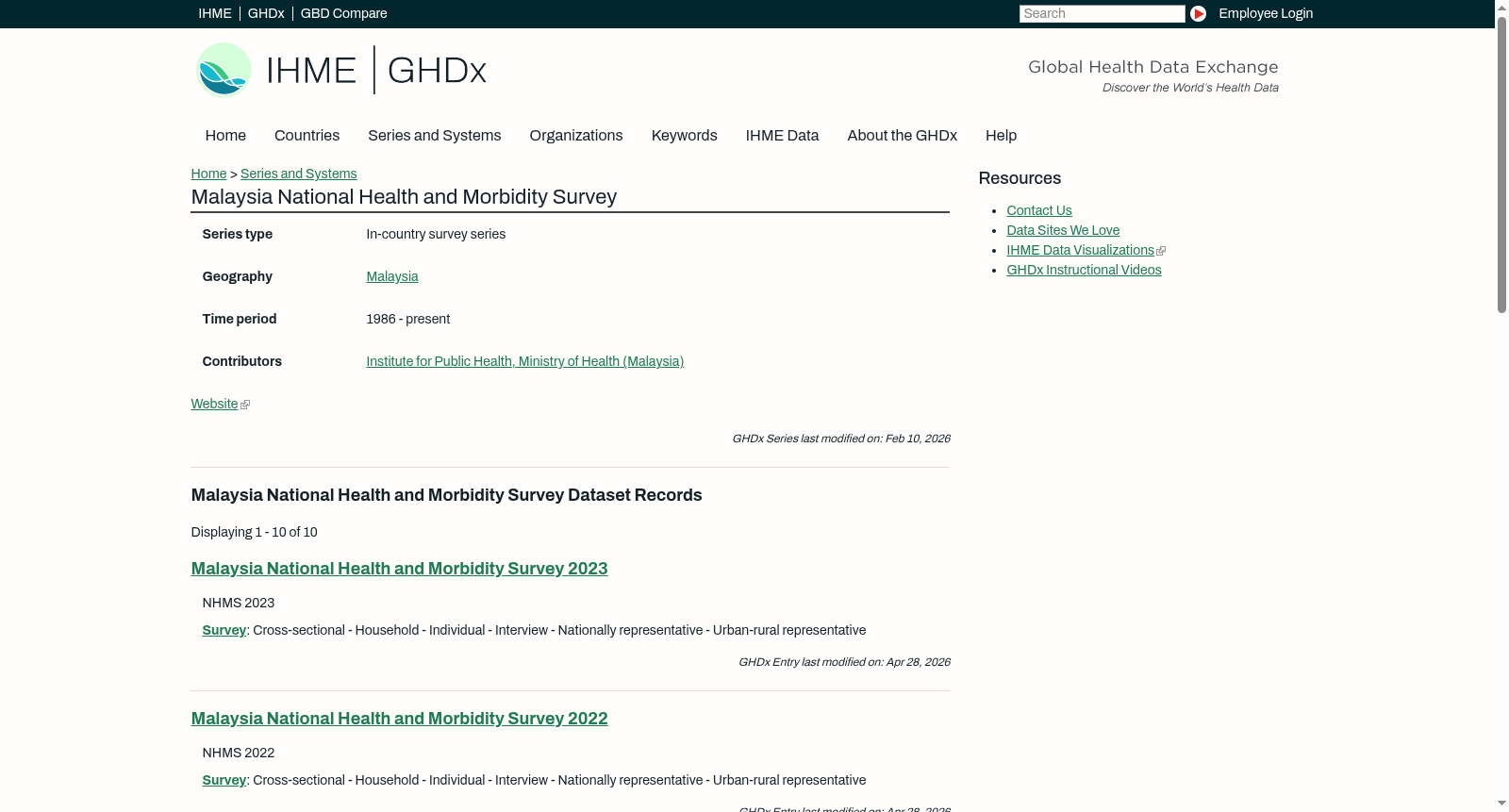Click the 'Series type' field label
This screenshot has width=1509, height=812.
click(237, 234)
